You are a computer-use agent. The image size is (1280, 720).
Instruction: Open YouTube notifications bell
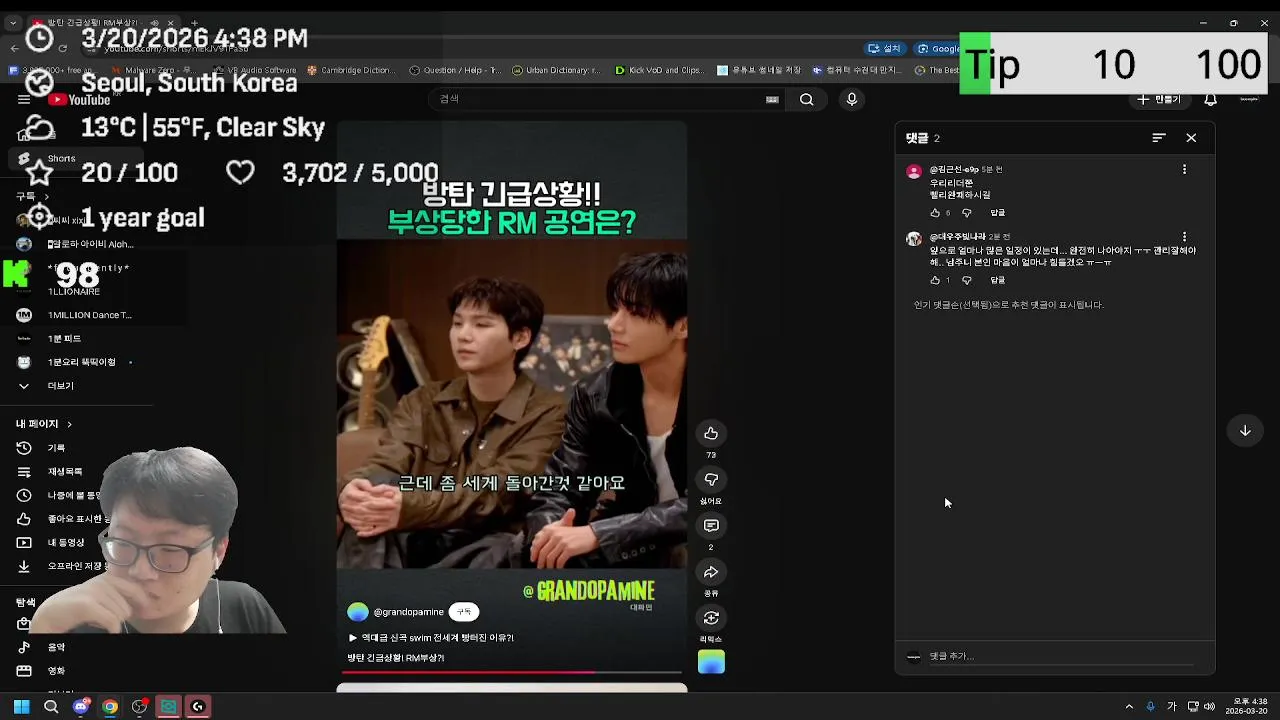coord(1210,99)
